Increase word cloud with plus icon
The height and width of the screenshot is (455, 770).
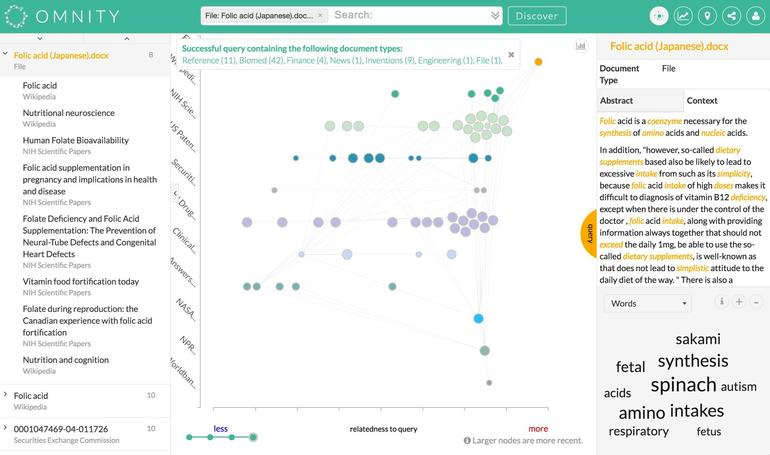[x=739, y=302]
